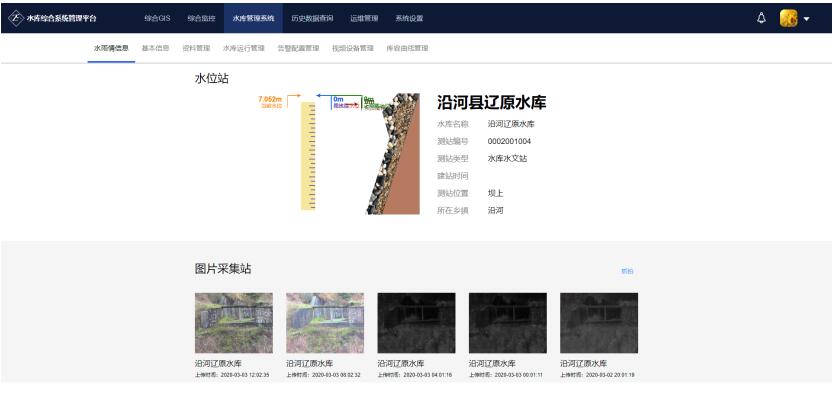
Task: Select the 水库管理系统 menu
Action: click(253, 18)
